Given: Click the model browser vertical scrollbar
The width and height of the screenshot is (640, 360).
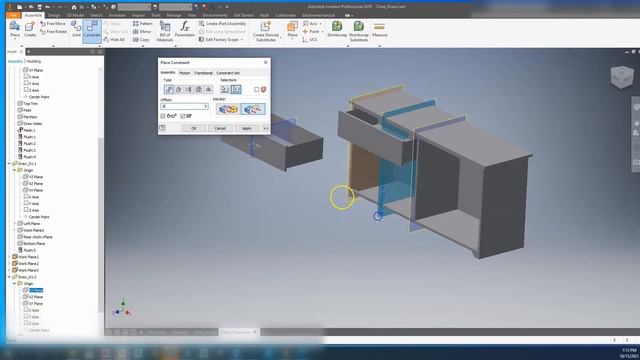Looking at the screenshot, I should tap(100, 224).
